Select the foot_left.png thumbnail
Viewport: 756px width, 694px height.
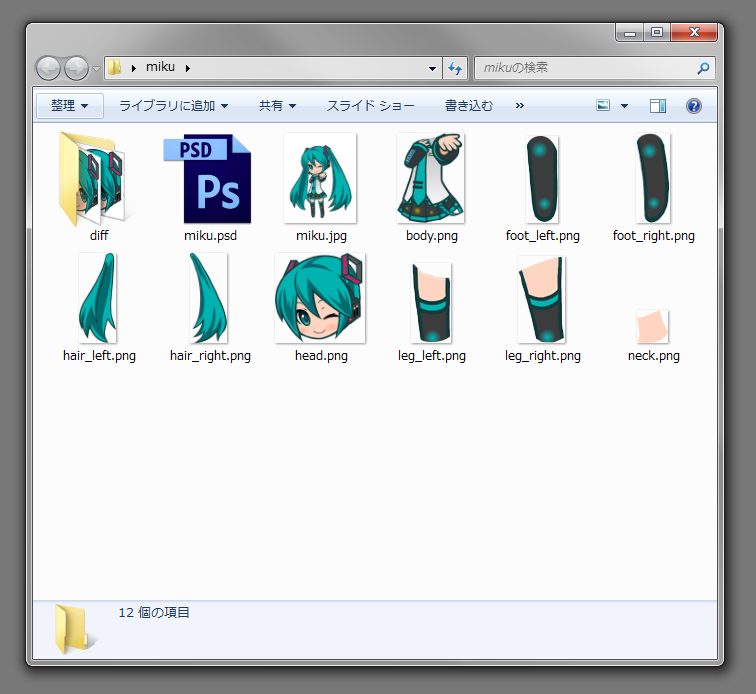click(542, 179)
